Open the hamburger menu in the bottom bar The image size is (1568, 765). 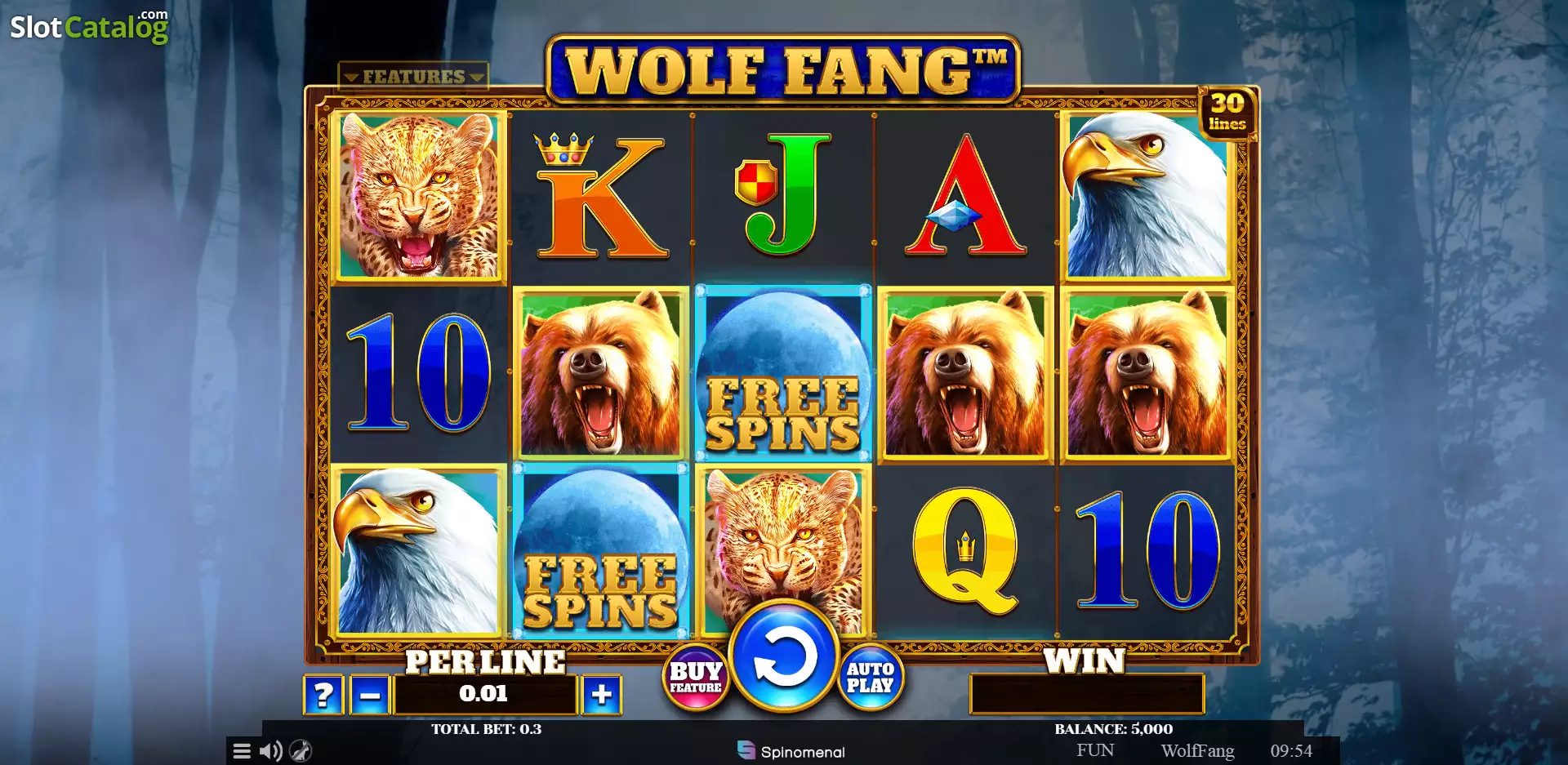point(242,750)
